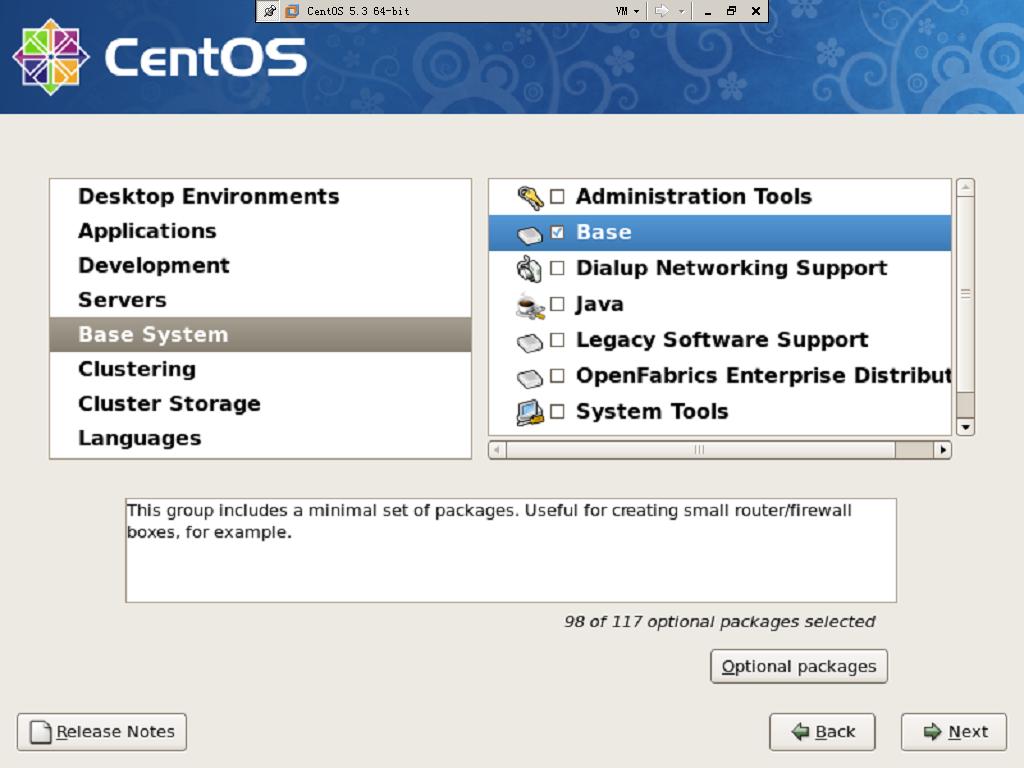
Task: Click the vertical scrollbar thumb
Action: pyautogui.click(x=965, y=295)
